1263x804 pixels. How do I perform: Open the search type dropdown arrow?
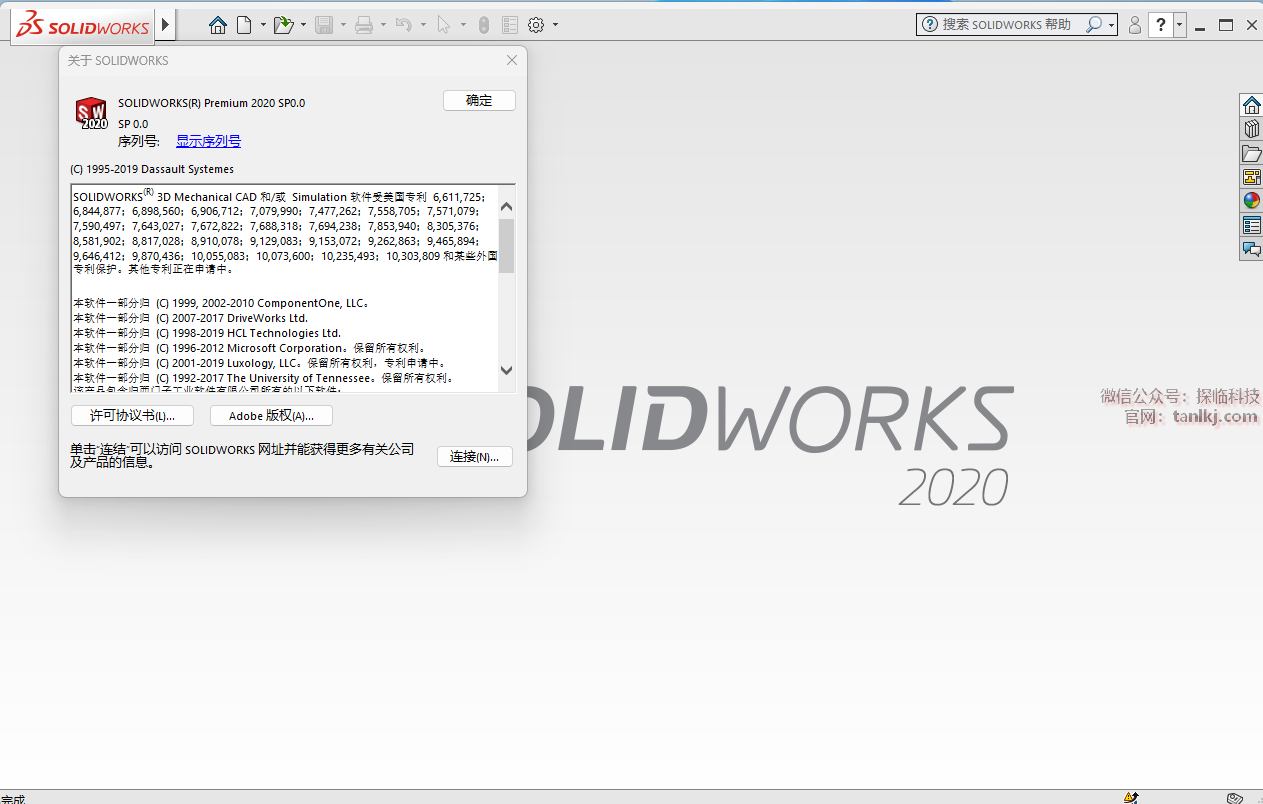[x=1111, y=25]
